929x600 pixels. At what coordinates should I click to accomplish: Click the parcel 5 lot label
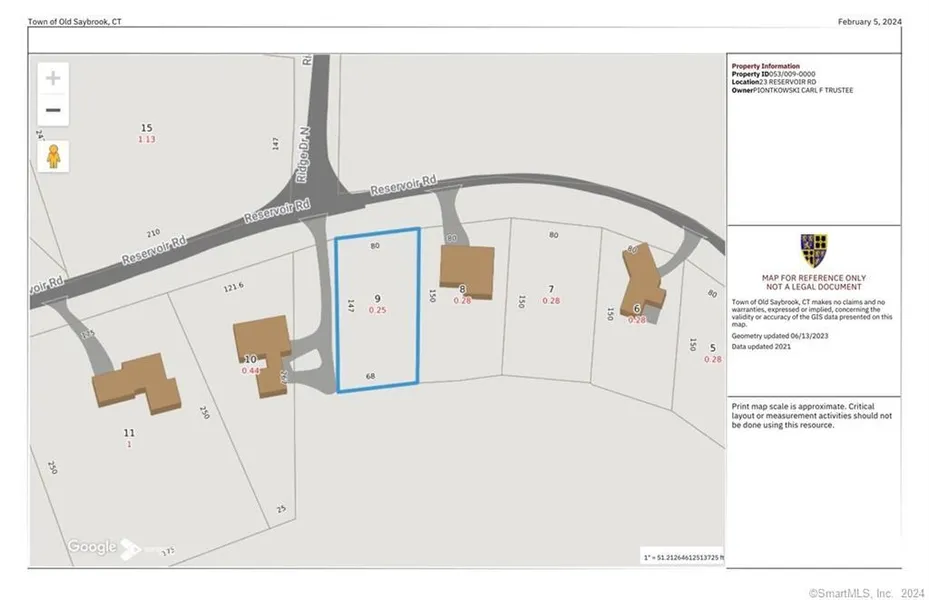click(712, 348)
